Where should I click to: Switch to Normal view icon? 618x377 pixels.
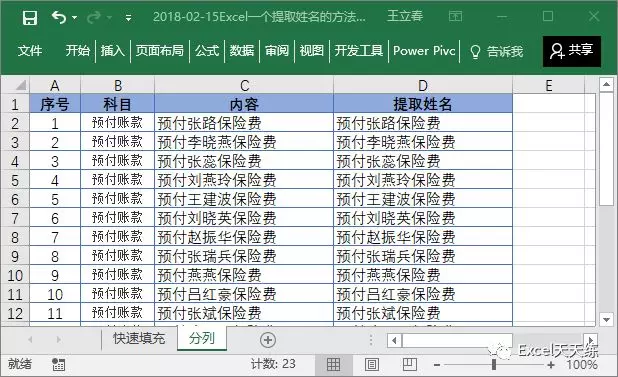(333, 364)
